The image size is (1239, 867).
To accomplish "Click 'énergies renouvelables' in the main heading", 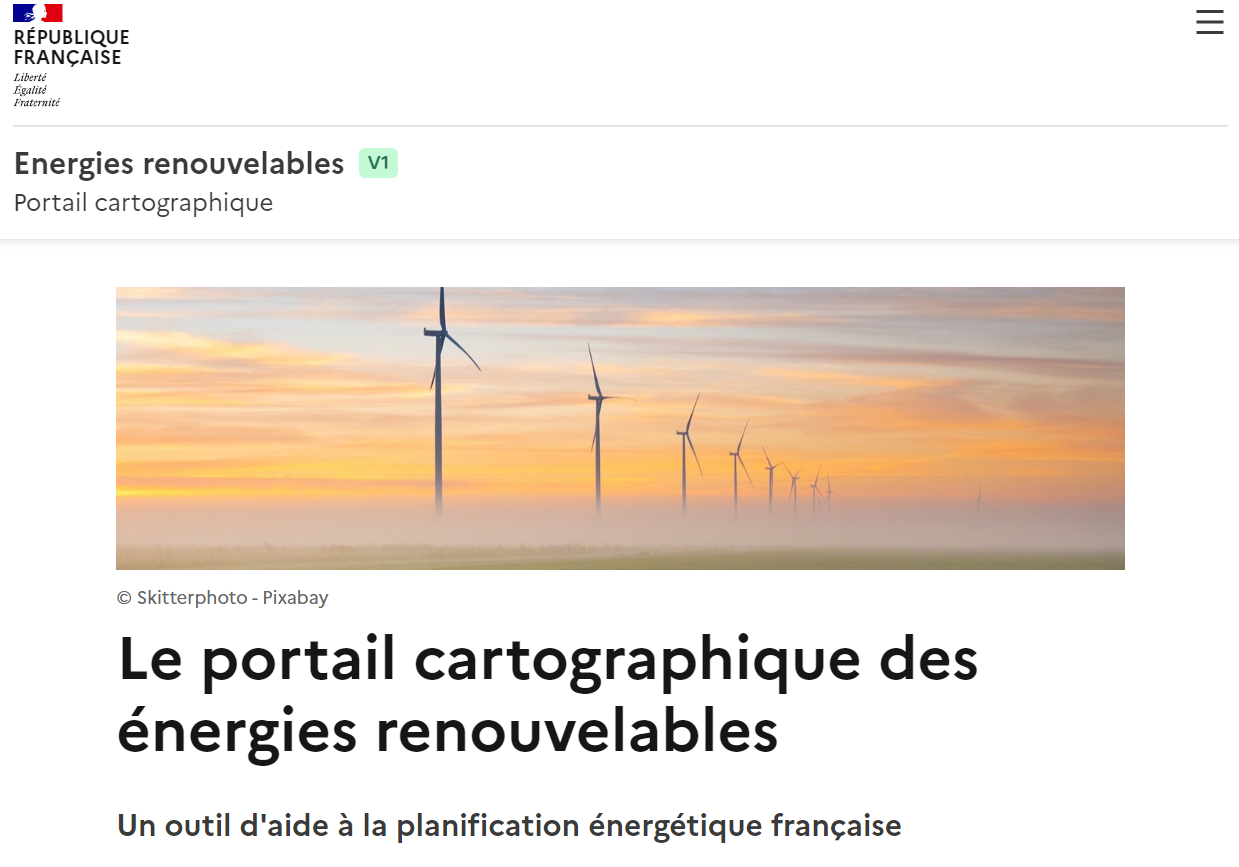I will (448, 731).
